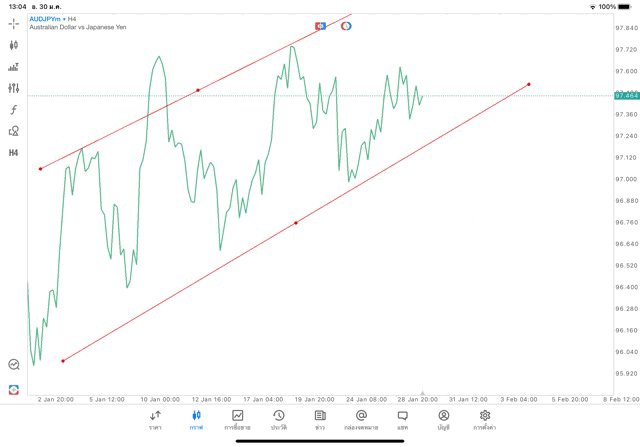Open the แชท (chat) tab
640x447 pixels.
pyautogui.click(x=402, y=419)
